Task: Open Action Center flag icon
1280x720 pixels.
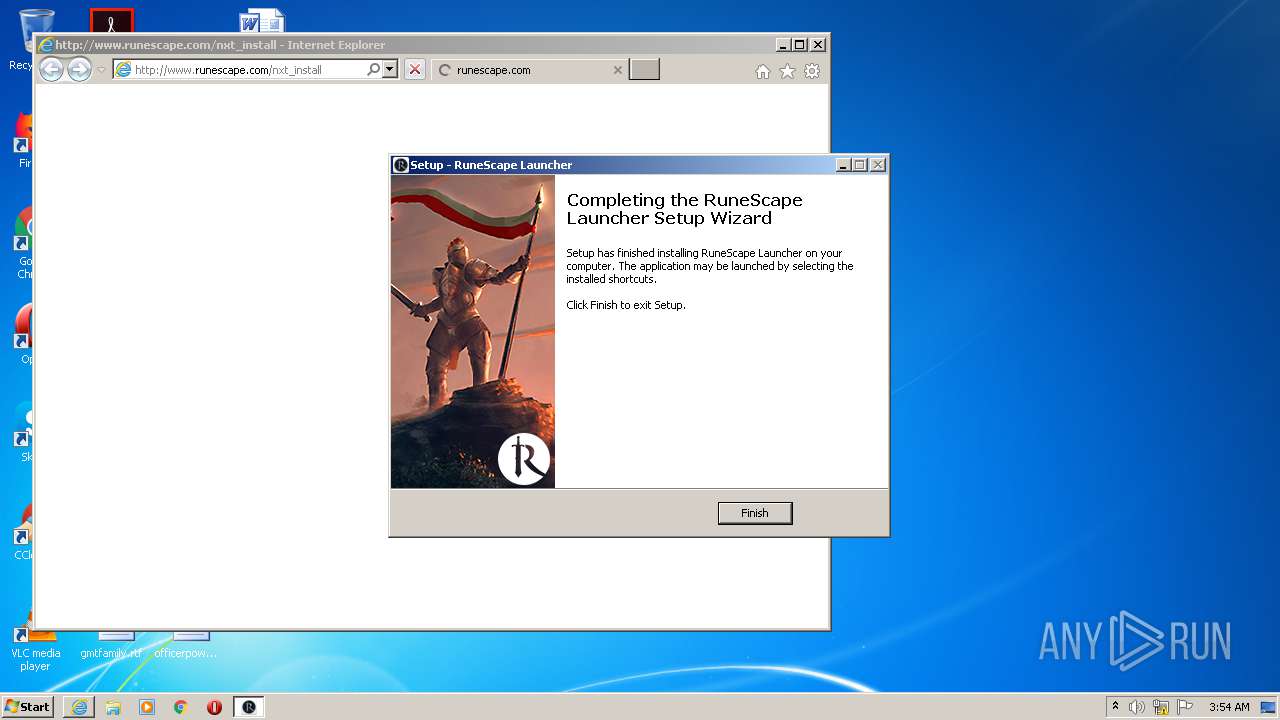Action: click(1185, 707)
